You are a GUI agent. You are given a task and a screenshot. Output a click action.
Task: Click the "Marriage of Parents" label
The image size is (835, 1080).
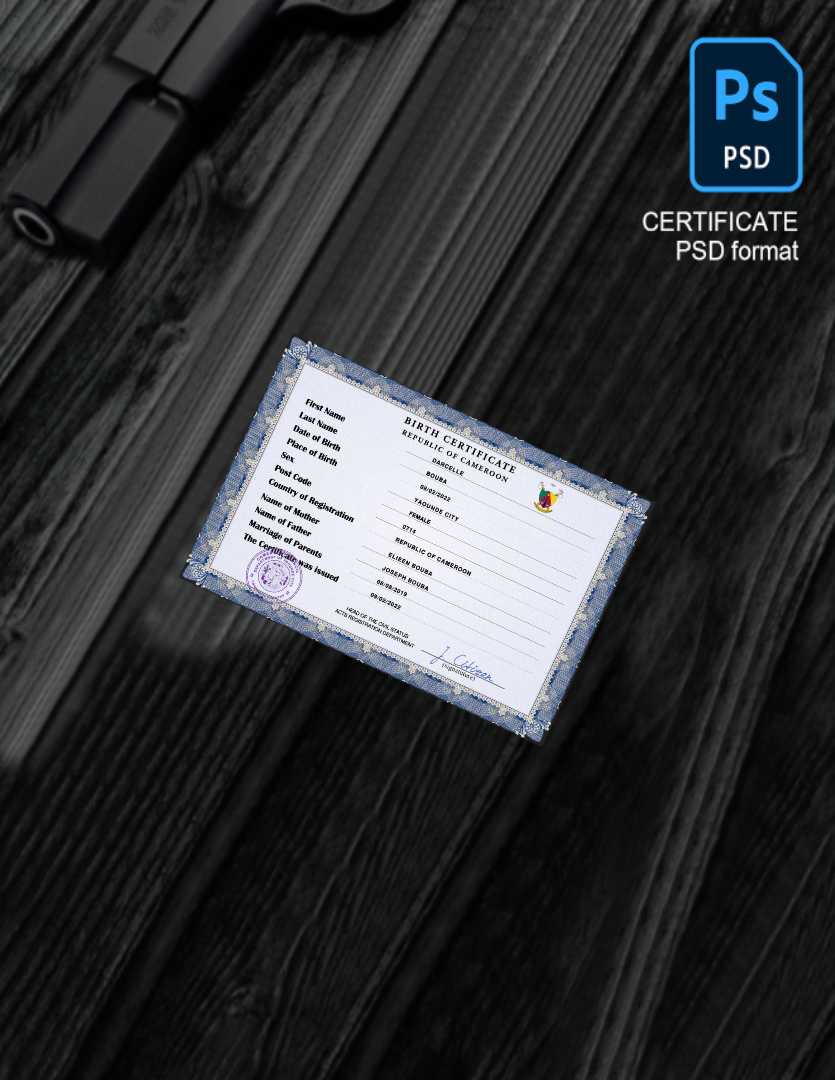285,539
